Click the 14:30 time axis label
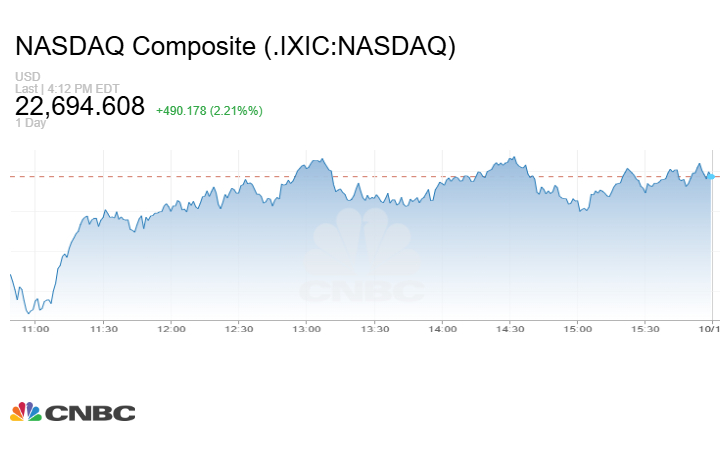 coord(510,328)
